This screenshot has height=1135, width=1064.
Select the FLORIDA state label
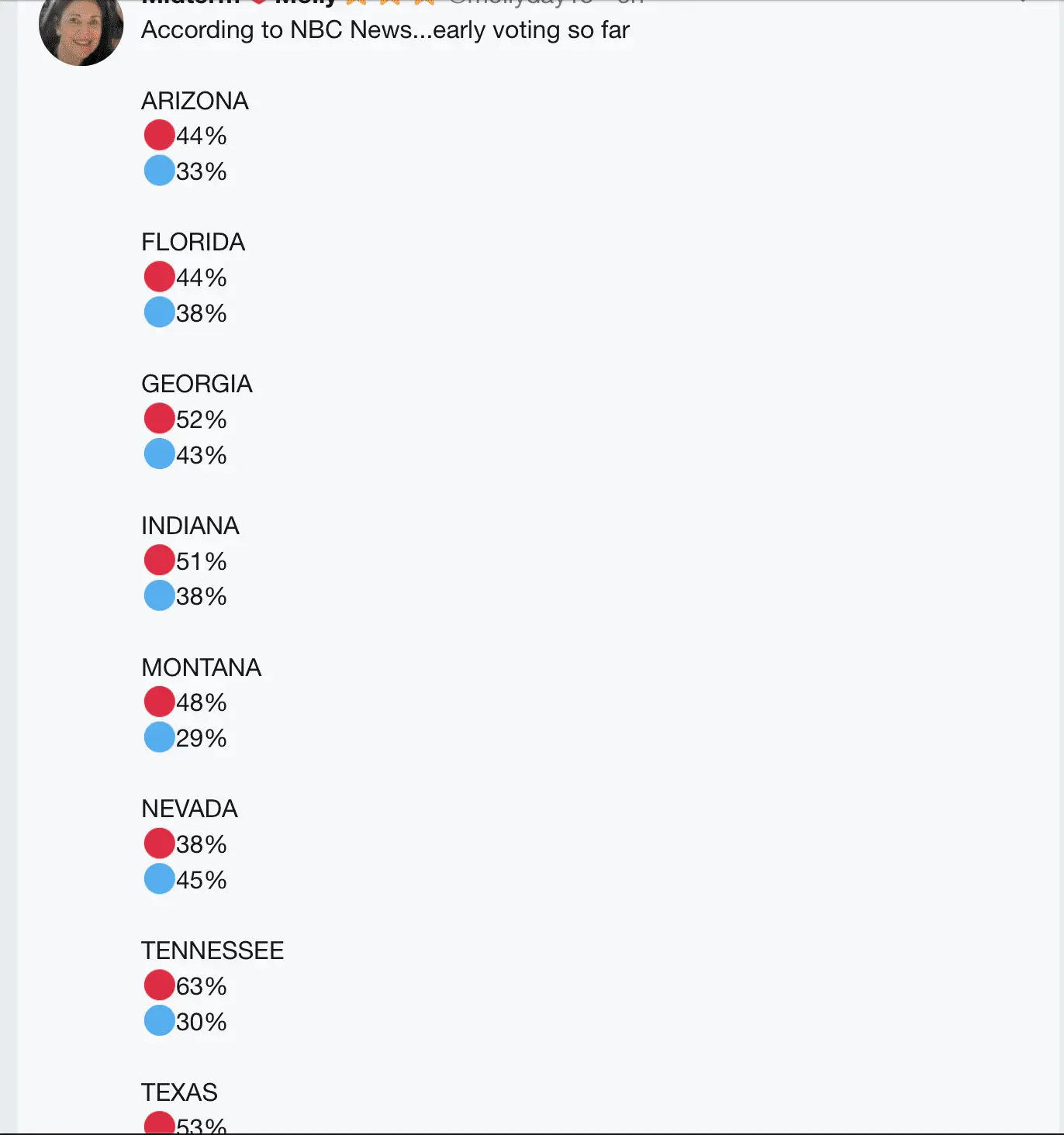pos(193,242)
